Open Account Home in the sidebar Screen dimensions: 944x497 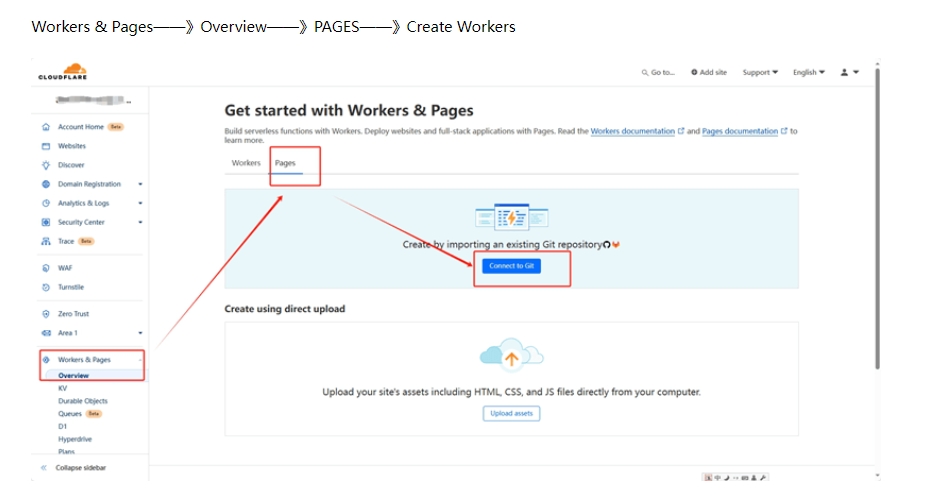(x=81, y=127)
